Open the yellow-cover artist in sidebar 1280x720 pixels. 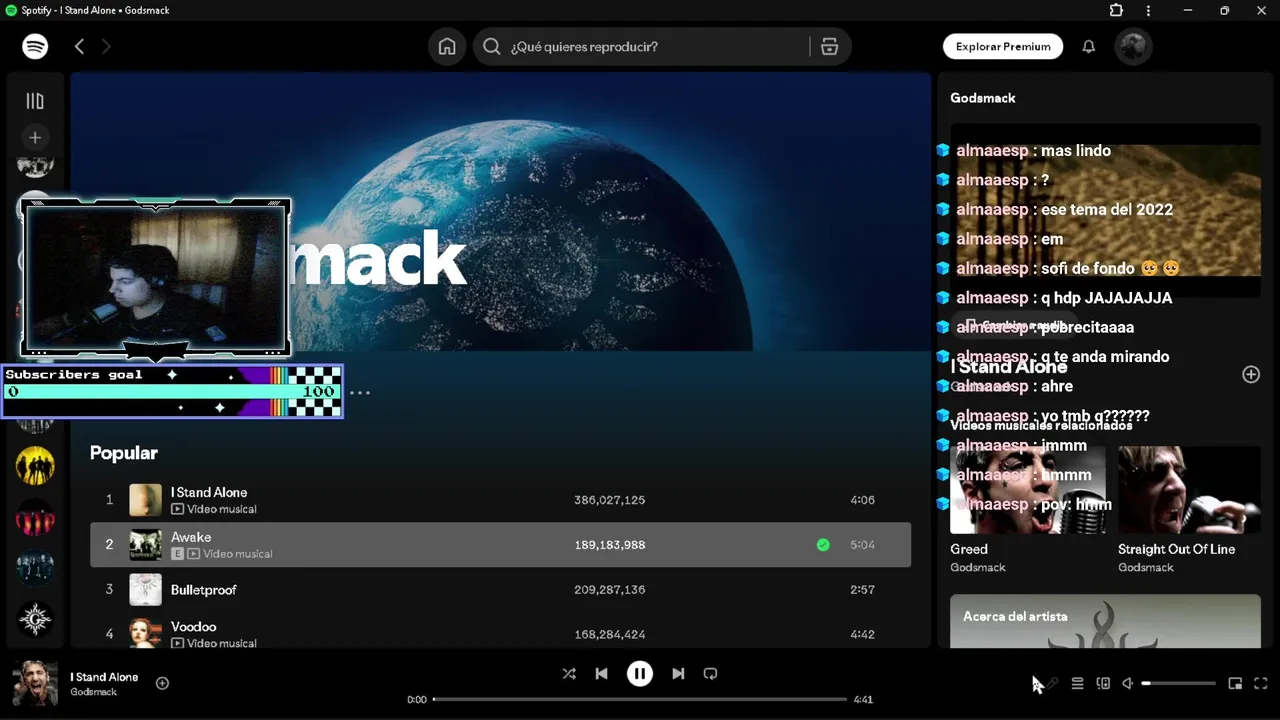(35, 465)
